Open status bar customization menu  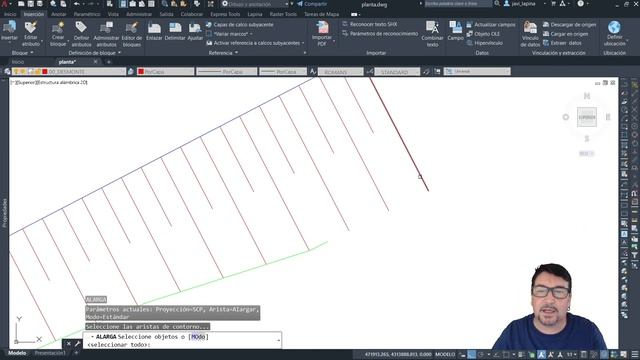pyautogui.click(x=635, y=354)
